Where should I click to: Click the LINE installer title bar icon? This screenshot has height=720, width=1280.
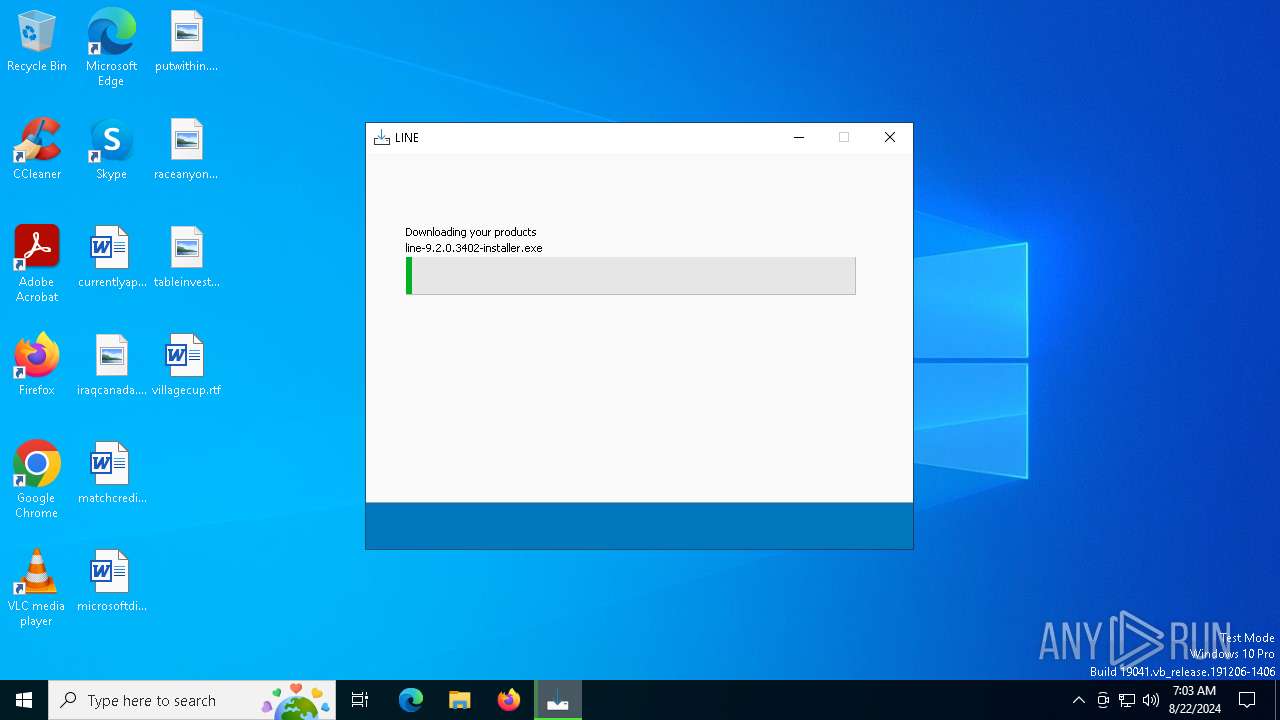381,138
